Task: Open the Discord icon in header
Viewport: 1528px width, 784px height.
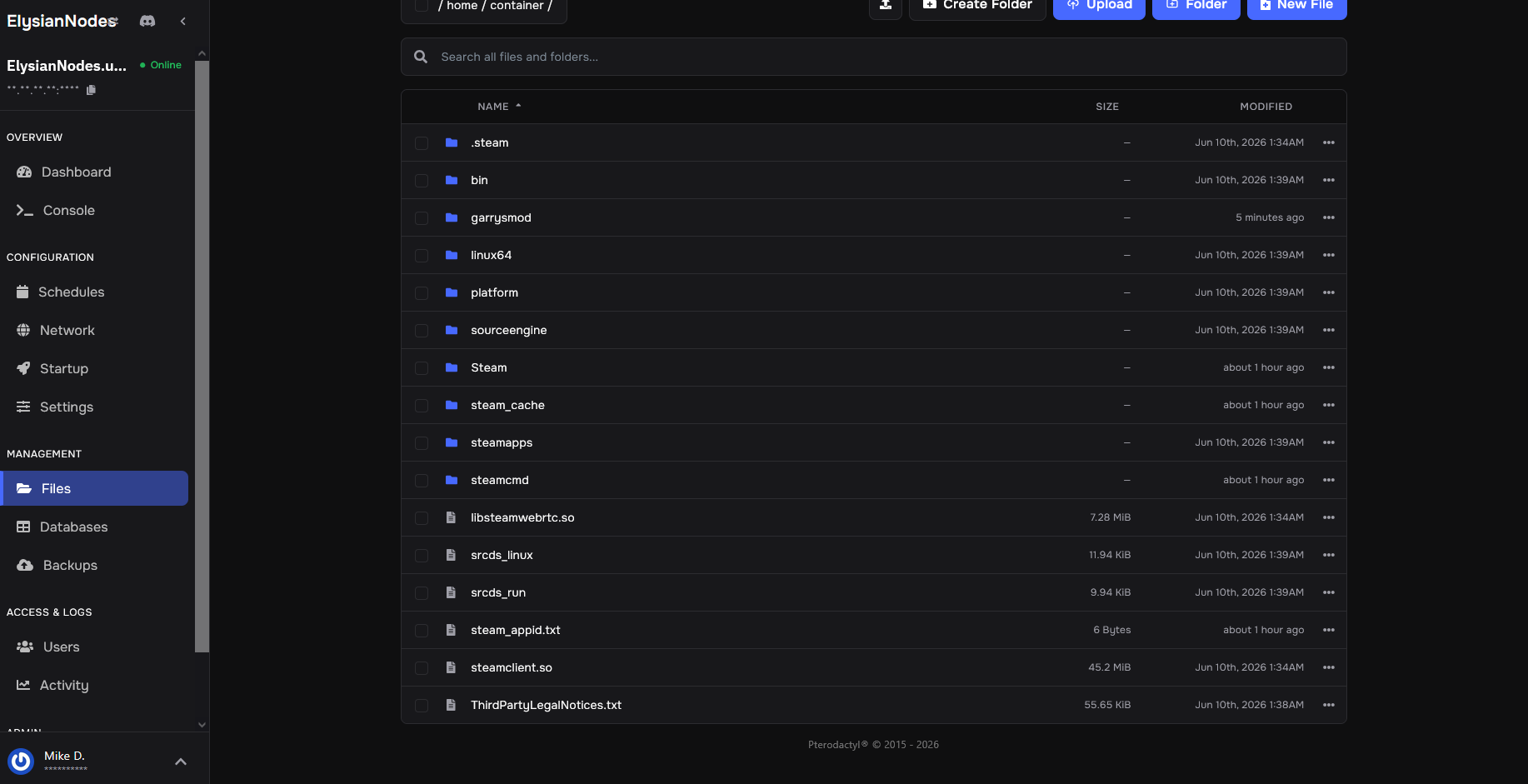Action: point(147,21)
